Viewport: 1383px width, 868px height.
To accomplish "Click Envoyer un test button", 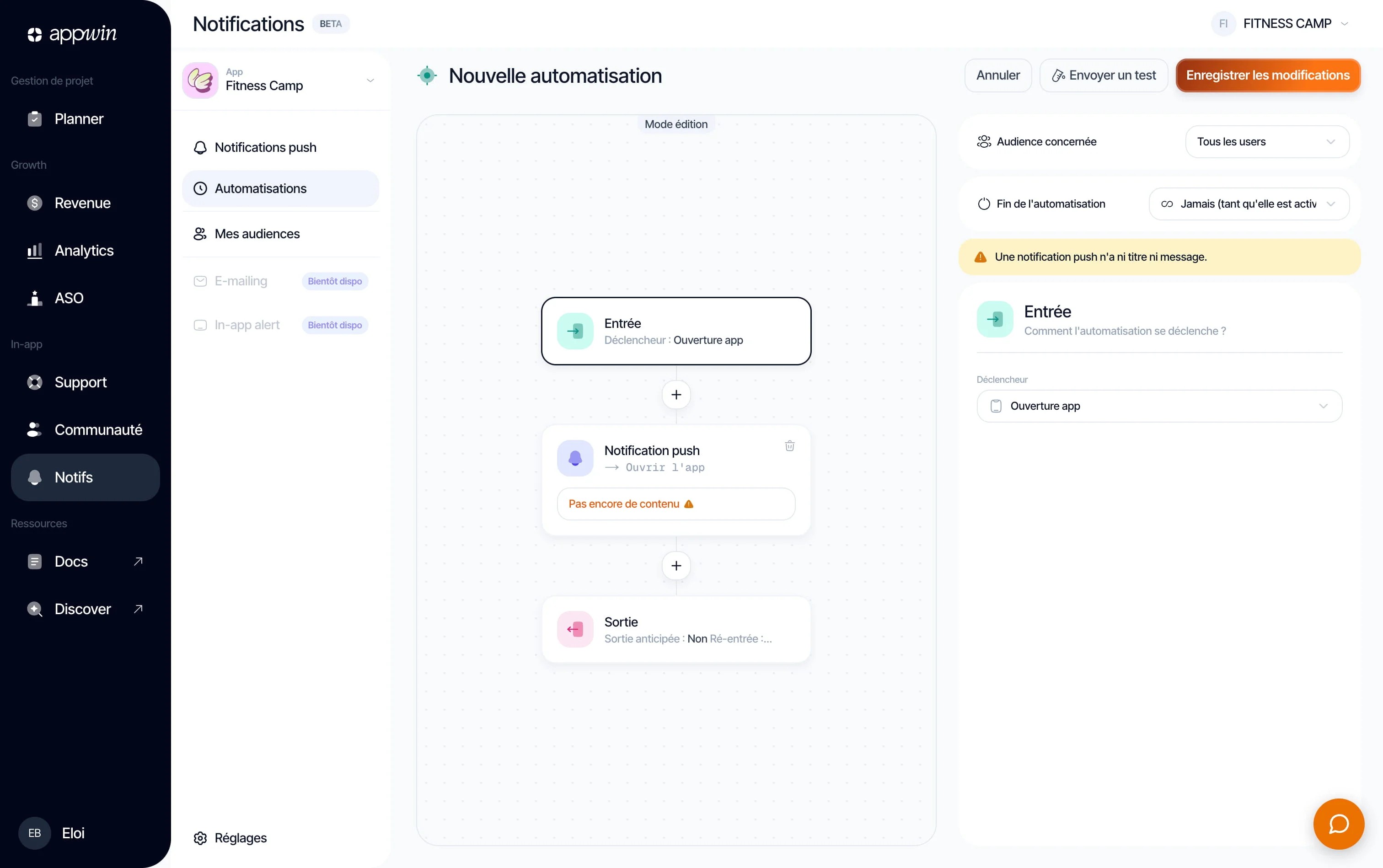I will pyautogui.click(x=1104, y=75).
